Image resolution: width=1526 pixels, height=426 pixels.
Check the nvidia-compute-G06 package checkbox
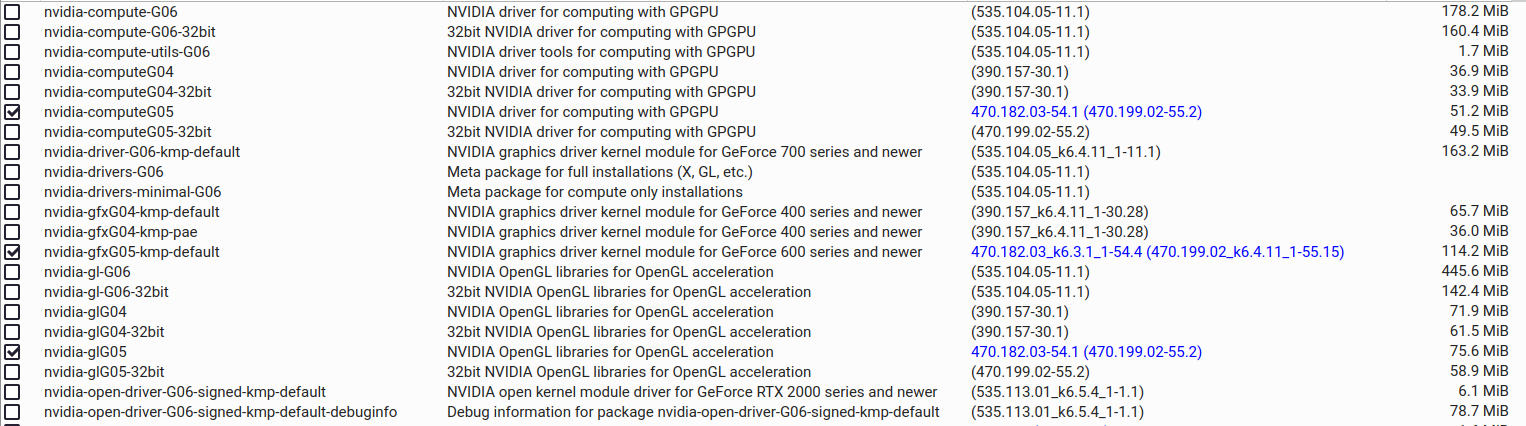point(12,11)
